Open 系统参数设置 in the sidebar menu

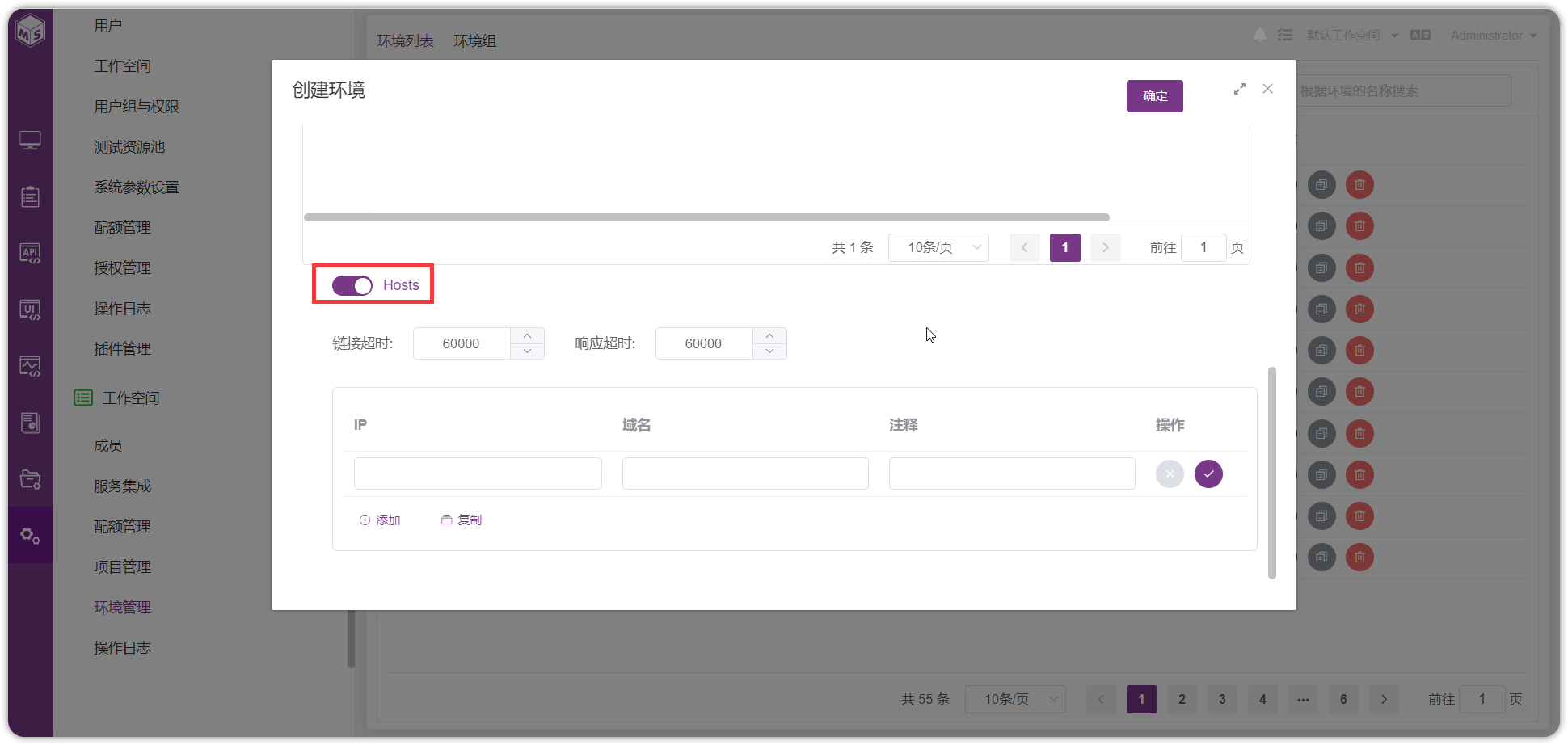pyautogui.click(x=137, y=187)
